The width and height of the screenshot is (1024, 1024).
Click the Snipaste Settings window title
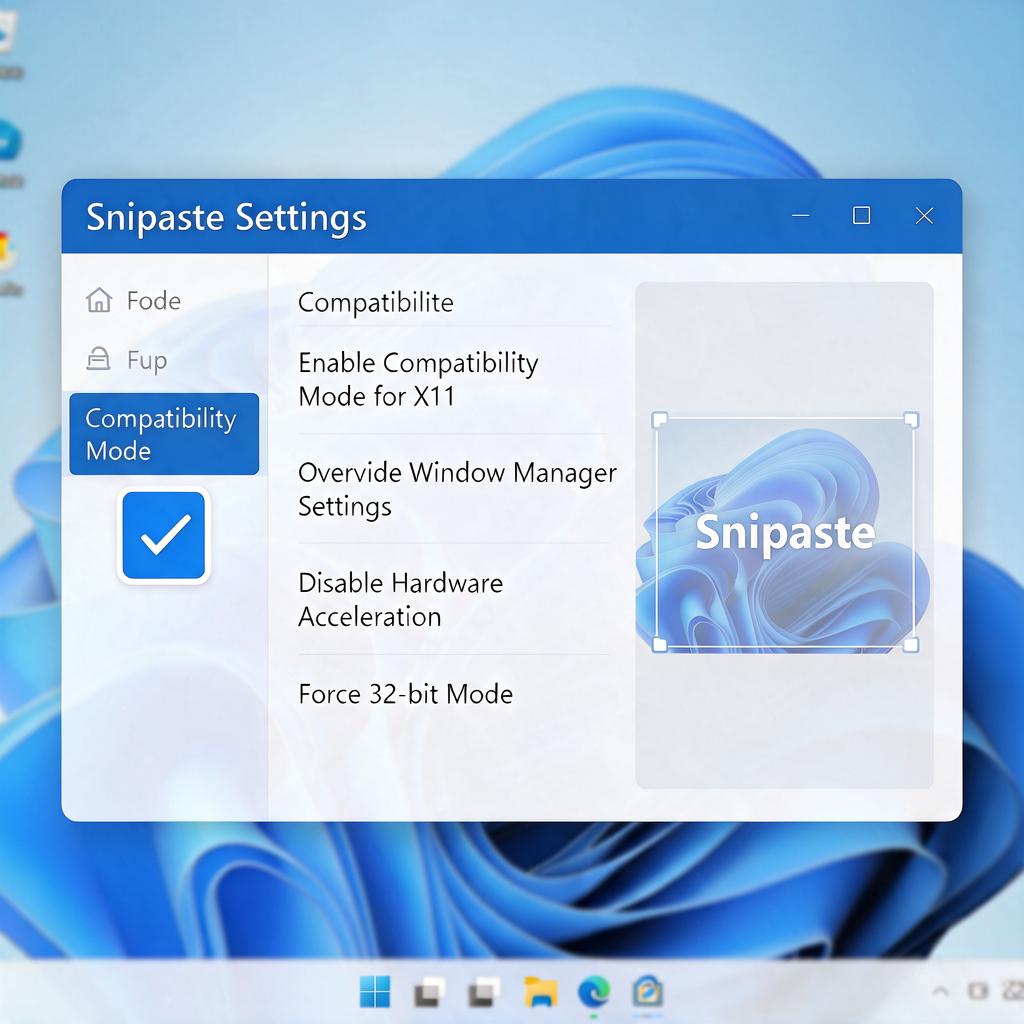226,217
